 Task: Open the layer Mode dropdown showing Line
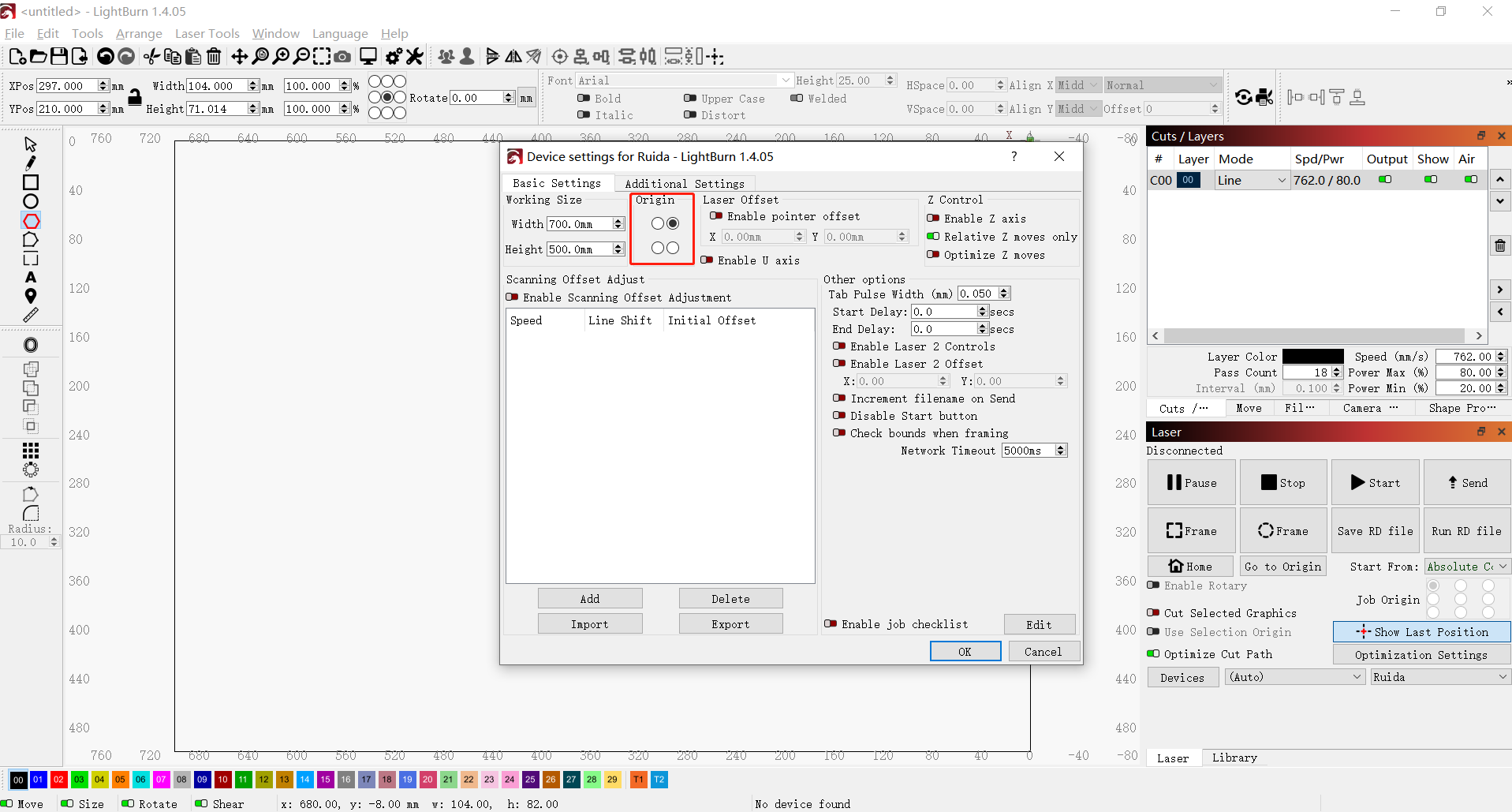(x=1252, y=180)
